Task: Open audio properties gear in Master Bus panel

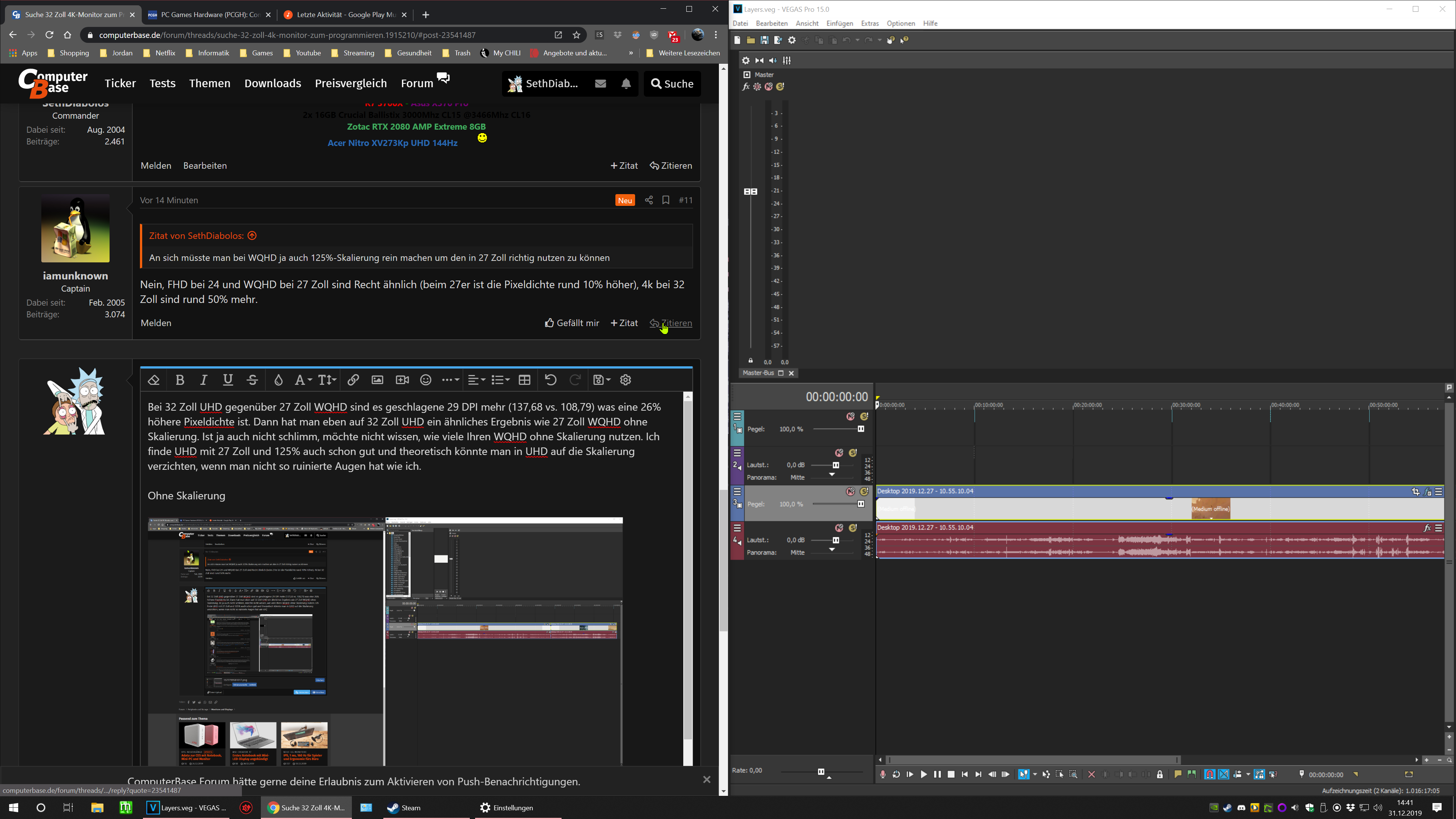Action: click(x=745, y=61)
